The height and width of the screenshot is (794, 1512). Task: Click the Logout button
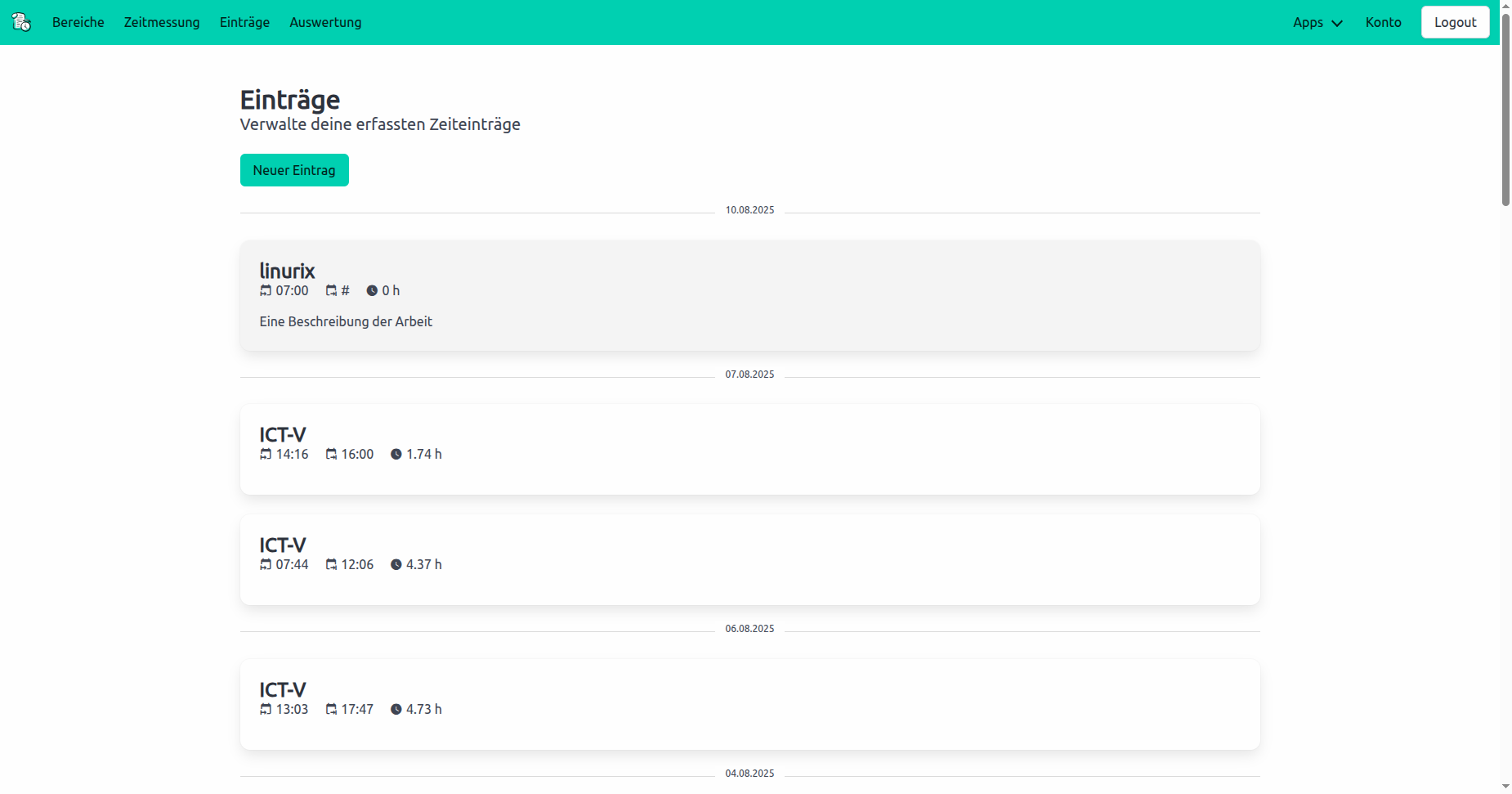(1455, 22)
